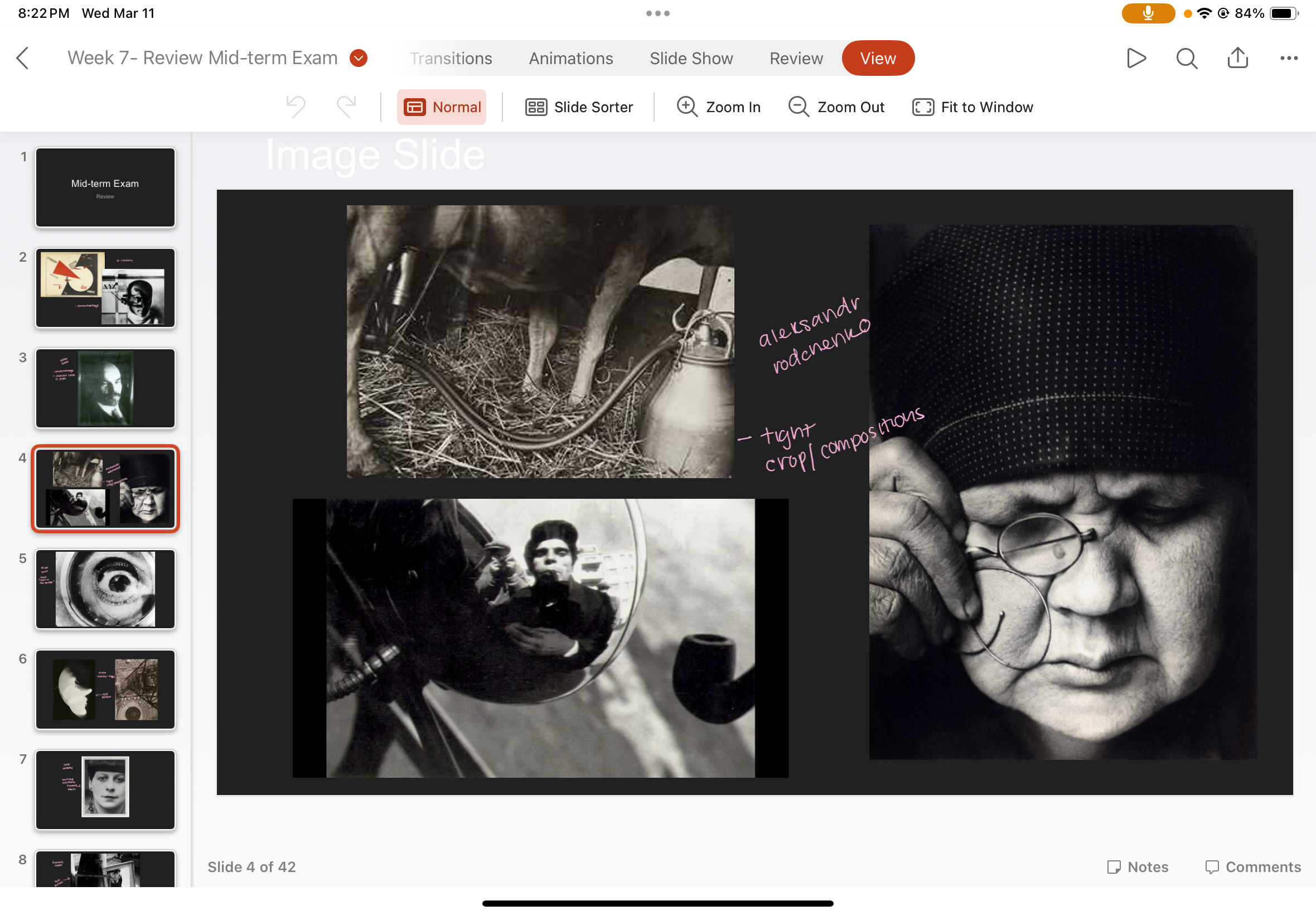This screenshot has height=915, width=1316.
Task: Select slide 5 thumbnail with eye image
Action: tap(105, 589)
